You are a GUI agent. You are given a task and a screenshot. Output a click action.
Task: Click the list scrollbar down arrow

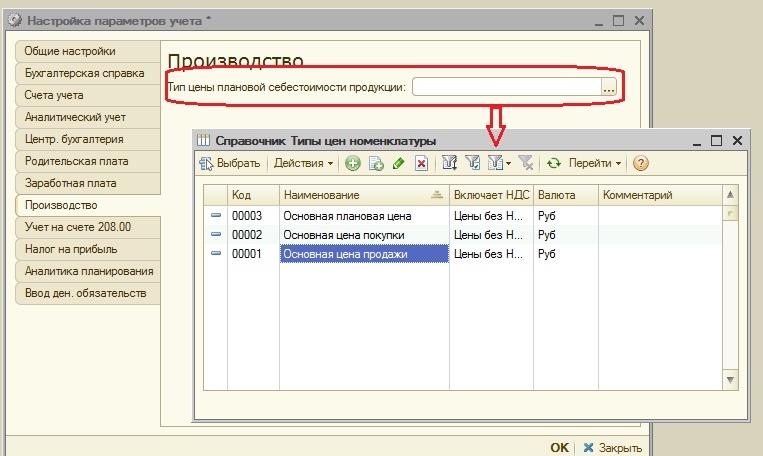(730, 380)
